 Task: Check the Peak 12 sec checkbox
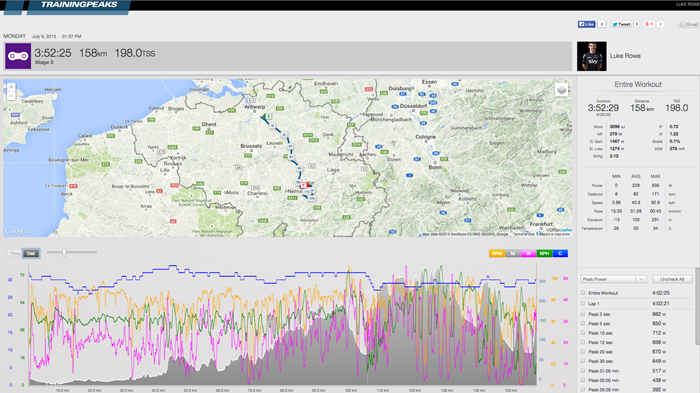[583, 342]
